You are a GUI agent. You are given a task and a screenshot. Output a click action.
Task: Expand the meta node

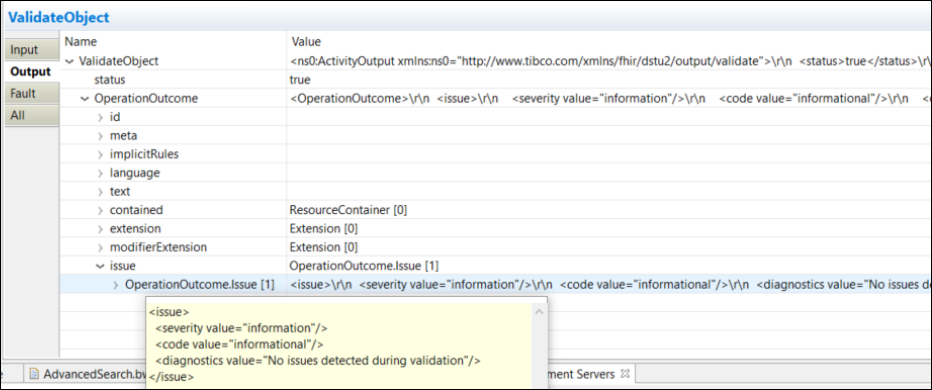(x=100, y=136)
